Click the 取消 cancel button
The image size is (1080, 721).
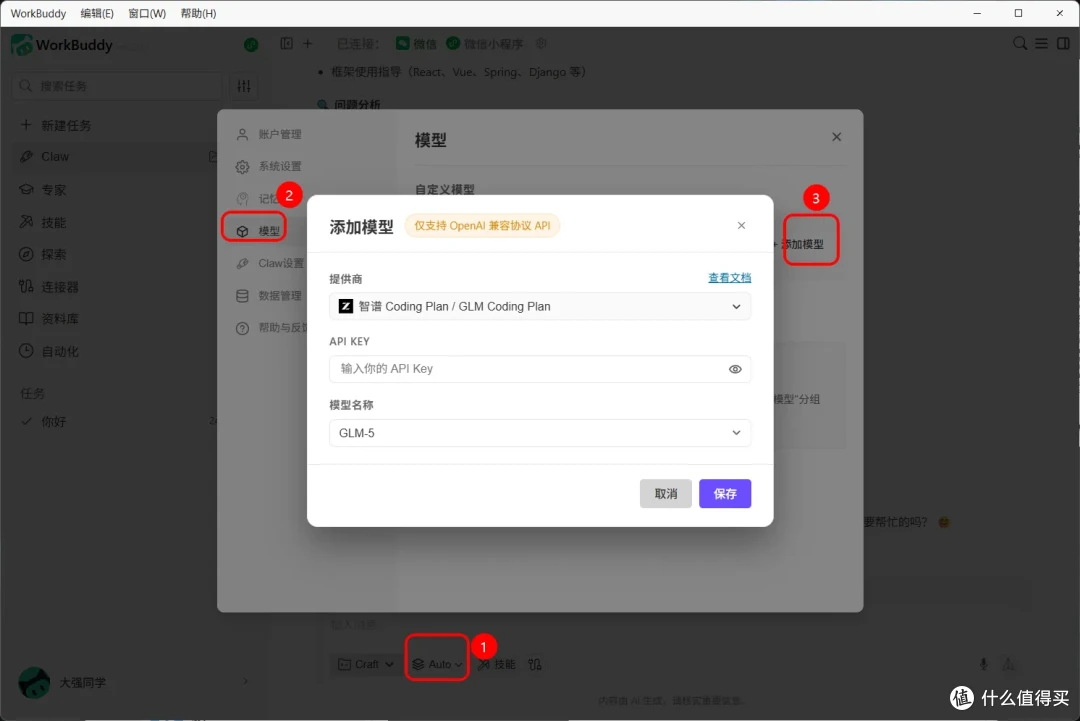point(665,494)
